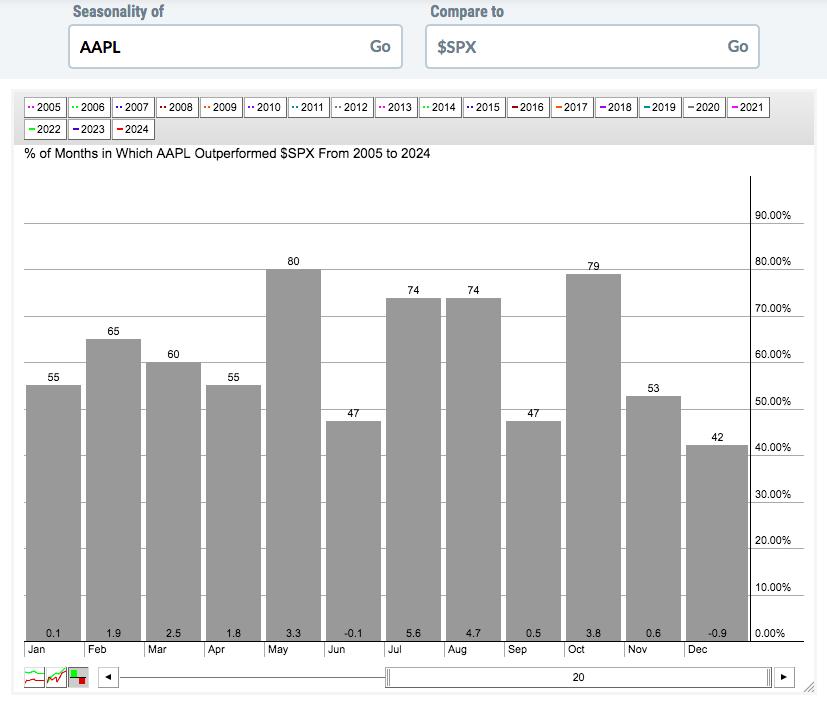Switch to separate-lines seasonality chart view

coord(35,677)
